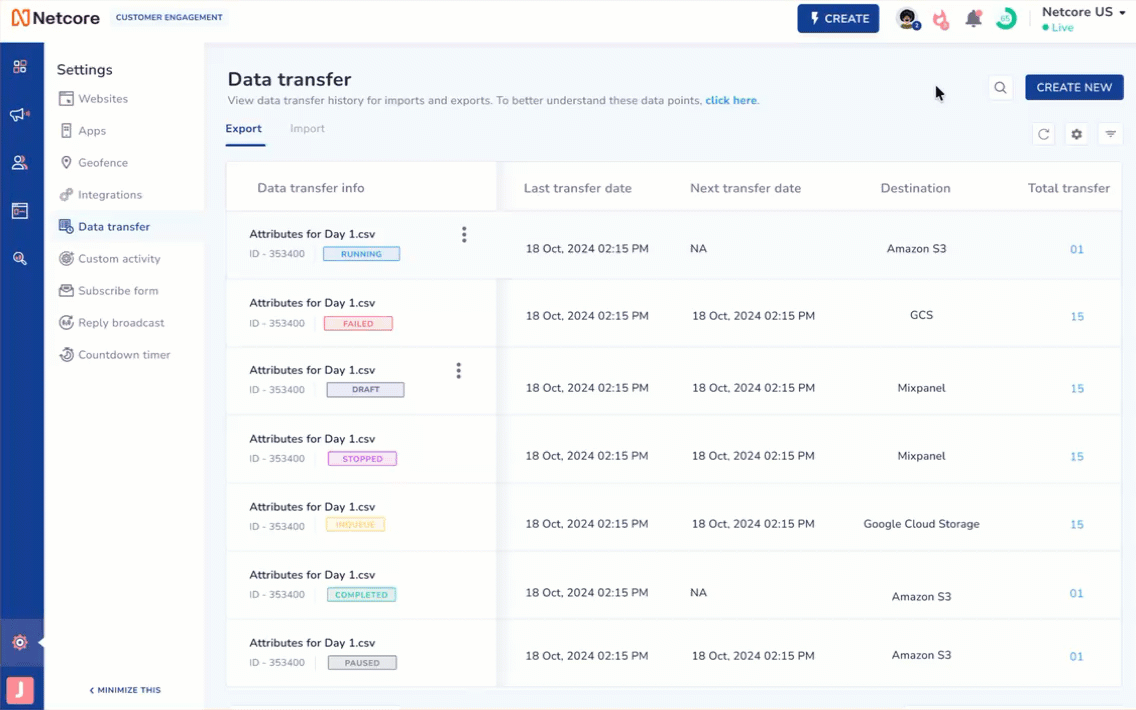Click the refresh icon above the table
Viewport: 1136px width, 710px height.
point(1044,134)
